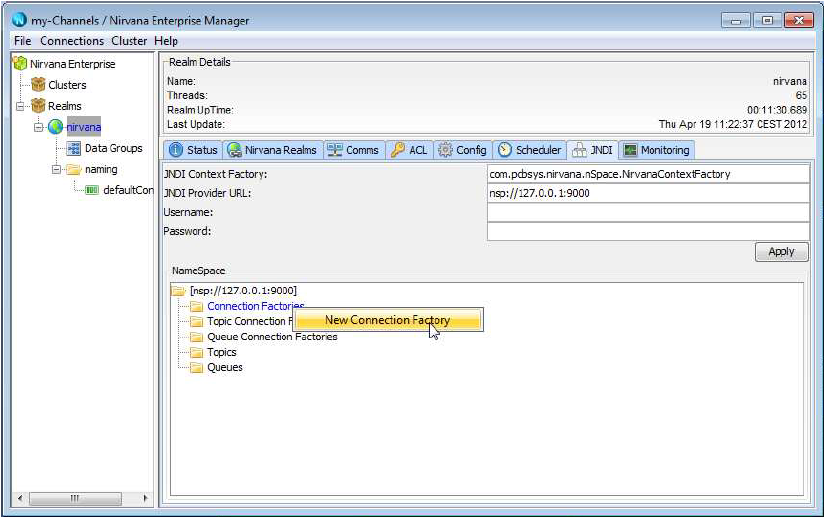Click the Nirvana Enterprise root cube icon

[x=20, y=64]
